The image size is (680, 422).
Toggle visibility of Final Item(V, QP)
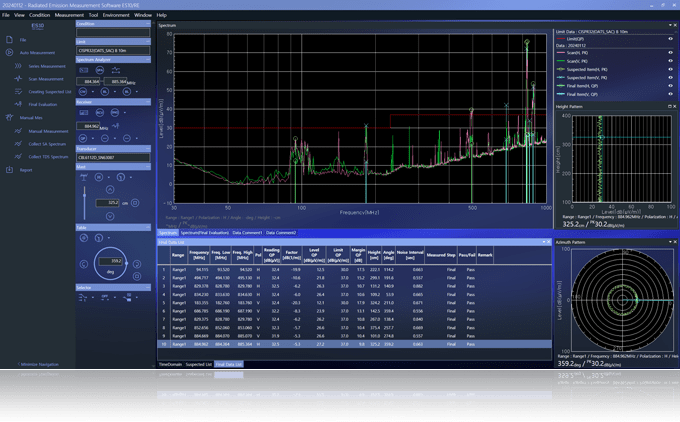(x=670, y=93)
